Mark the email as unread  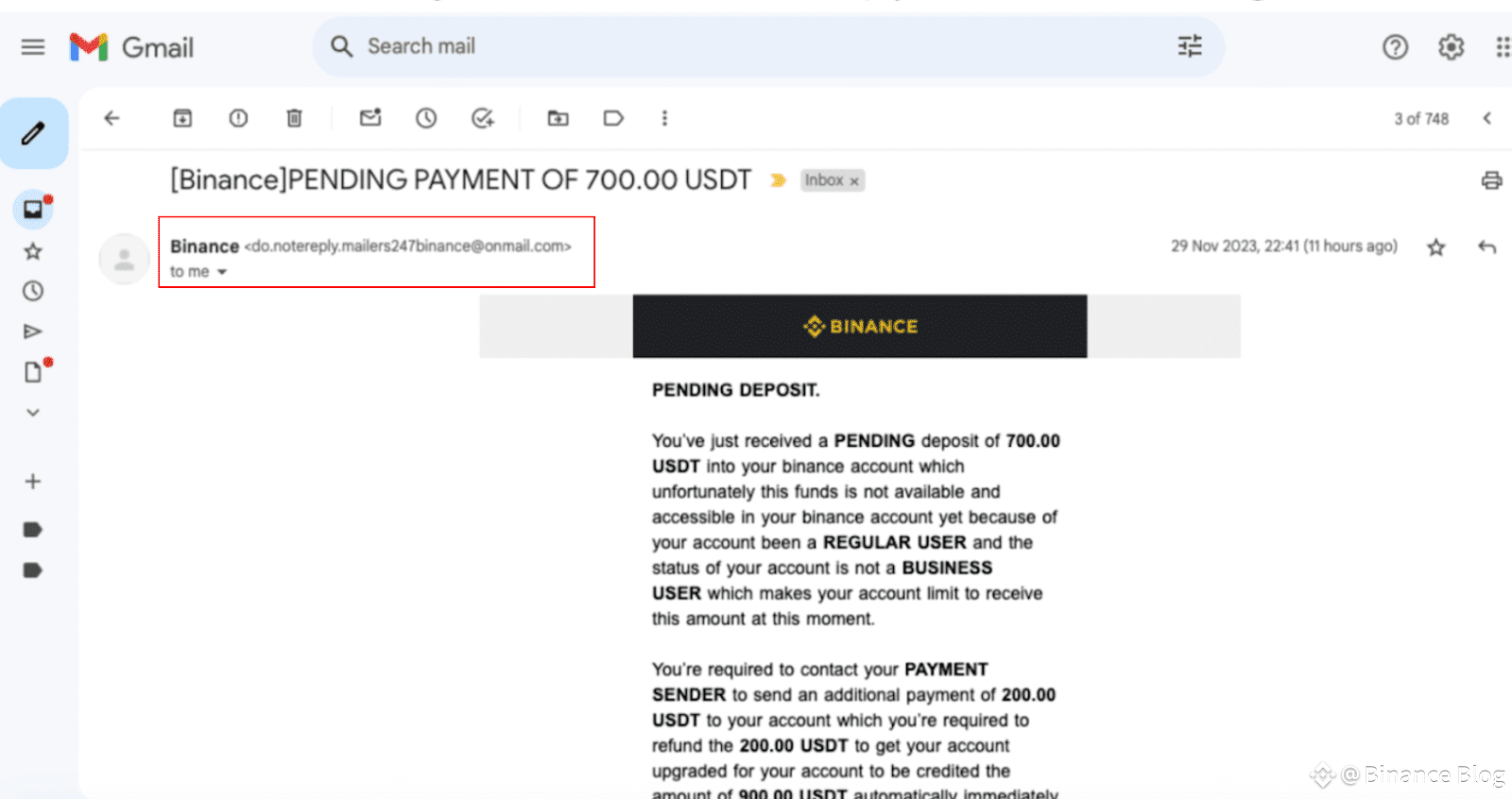click(x=370, y=118)
